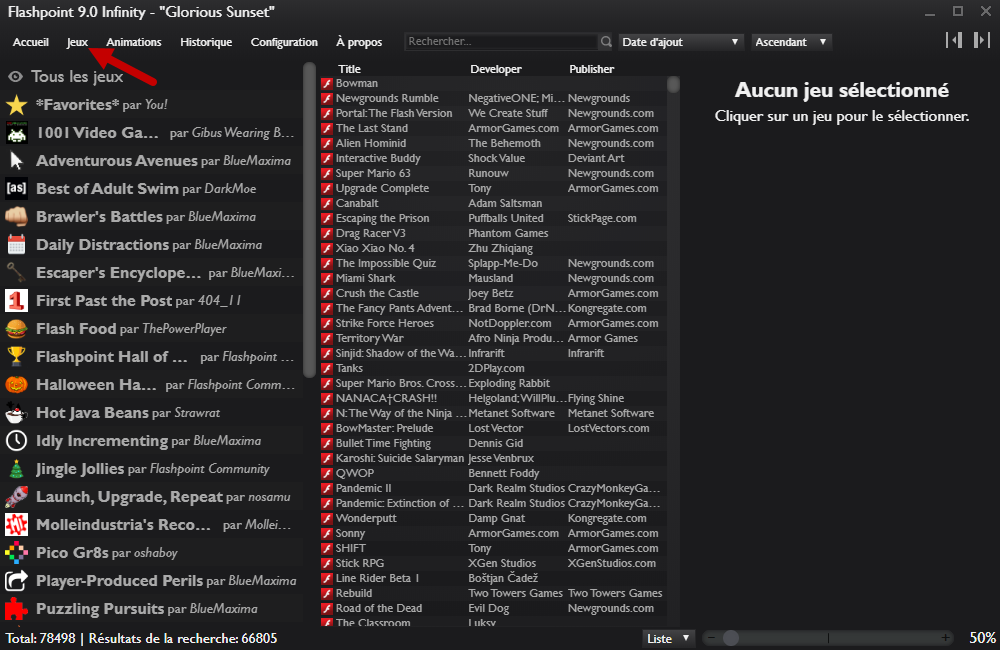Click the Hot Java Beans cup icon

[x=17, y=413]
